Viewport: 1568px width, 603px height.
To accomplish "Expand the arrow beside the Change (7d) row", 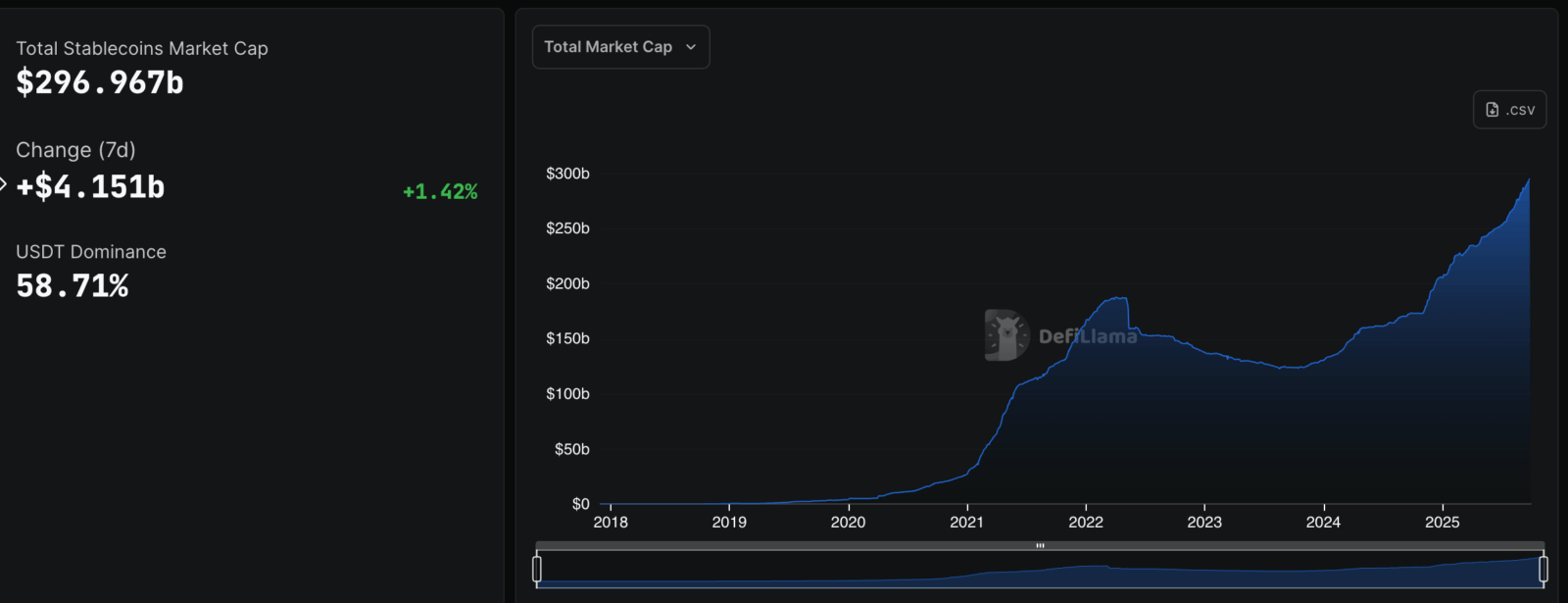I will click(4, 183).
